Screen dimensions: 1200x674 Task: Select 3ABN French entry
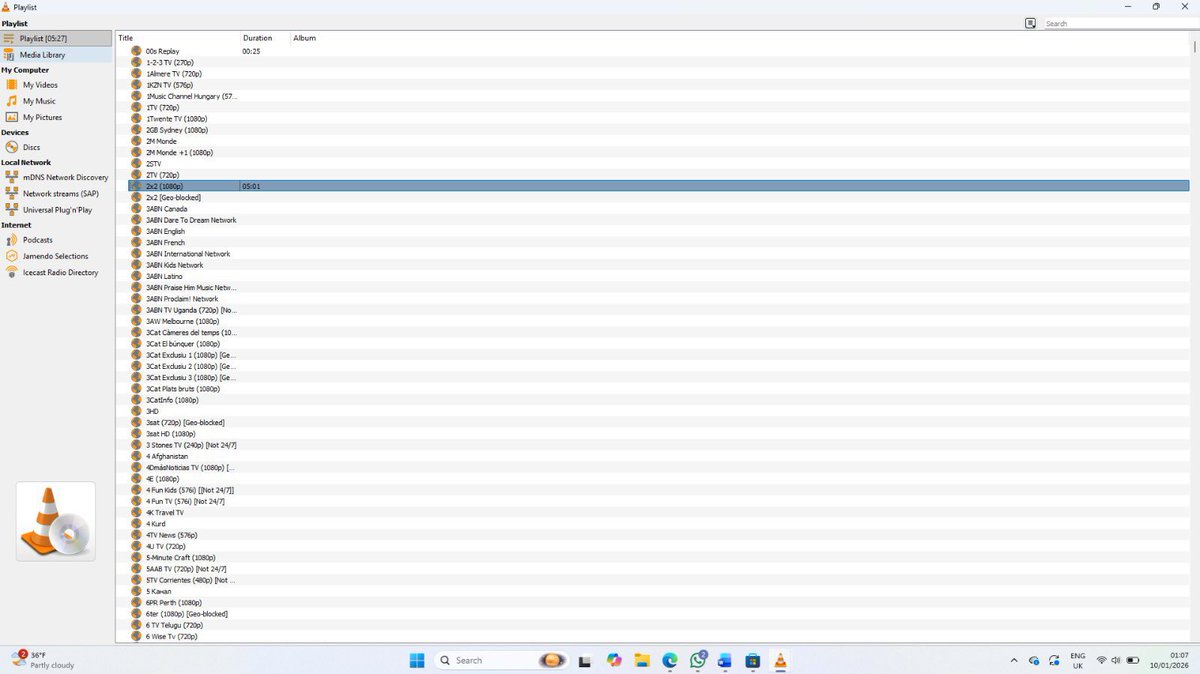coord(166,242)
